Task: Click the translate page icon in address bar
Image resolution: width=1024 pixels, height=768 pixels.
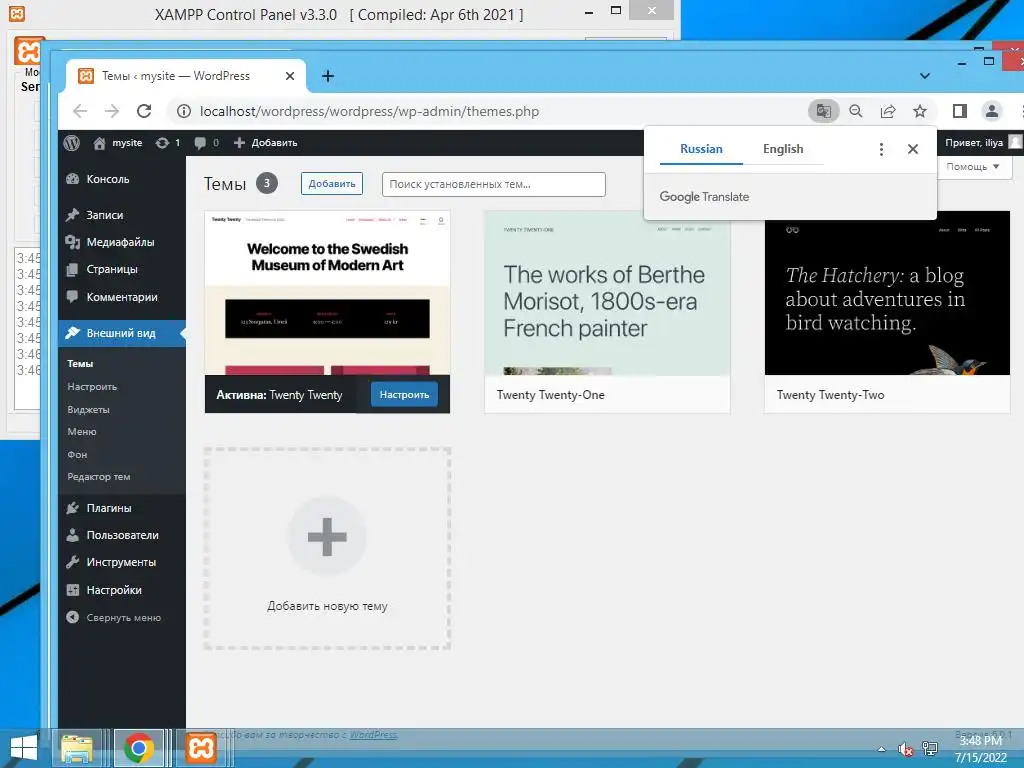Action: [x=824, y=111]
